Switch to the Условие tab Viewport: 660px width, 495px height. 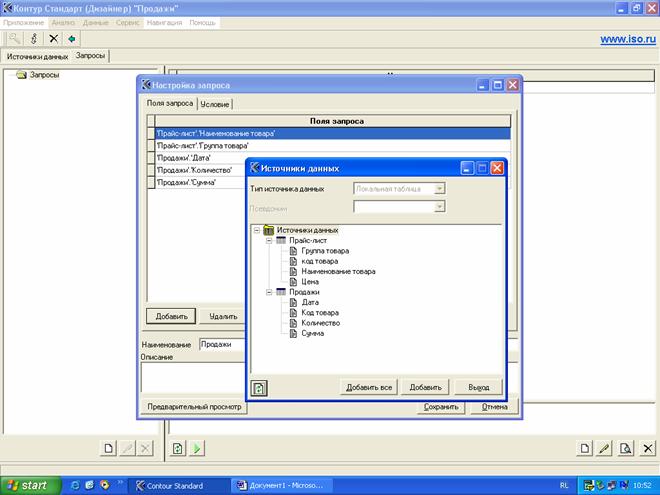(215, 104)
